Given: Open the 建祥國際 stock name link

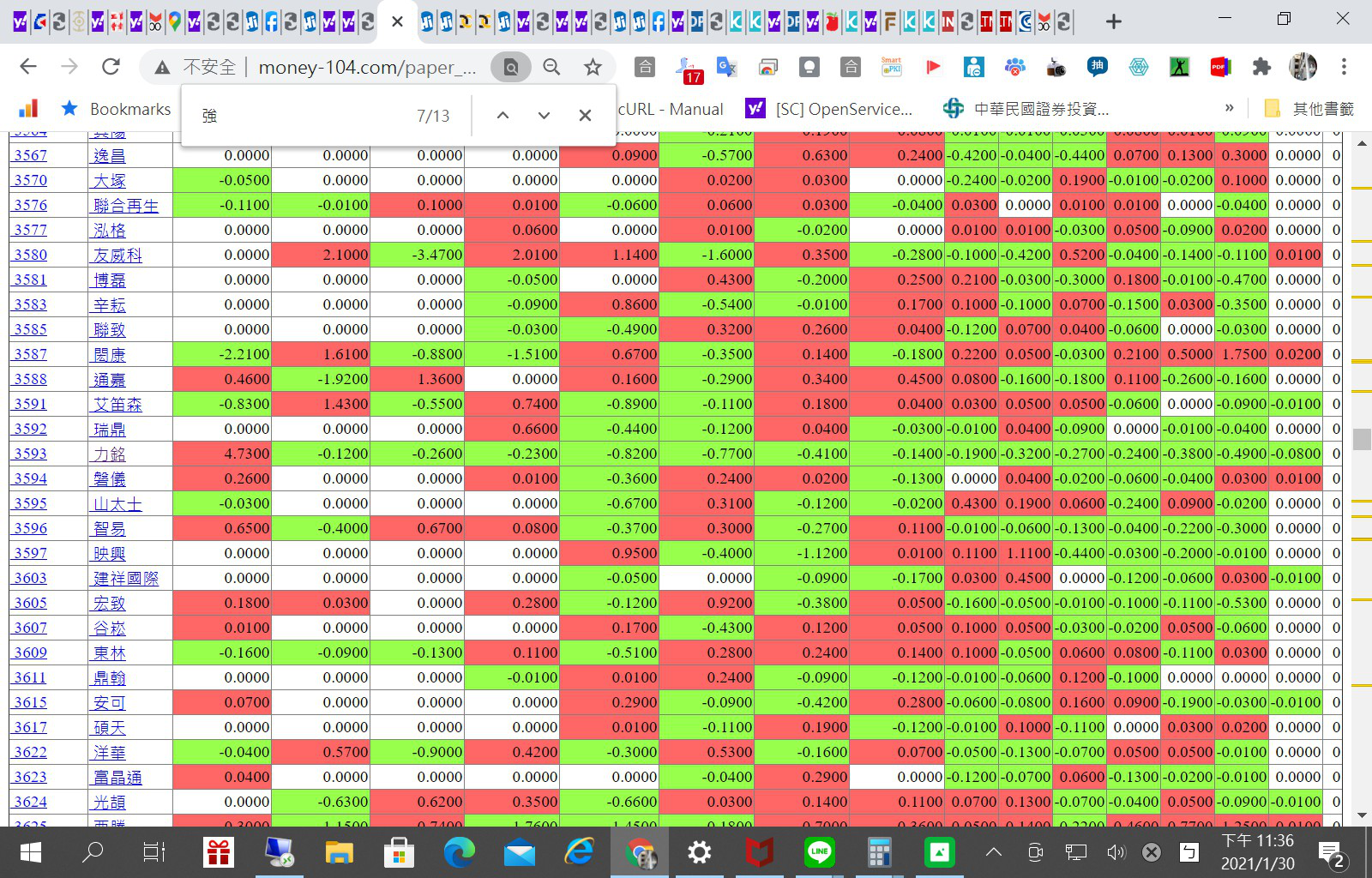Looking at the screenshot, I should click(126, 578).
